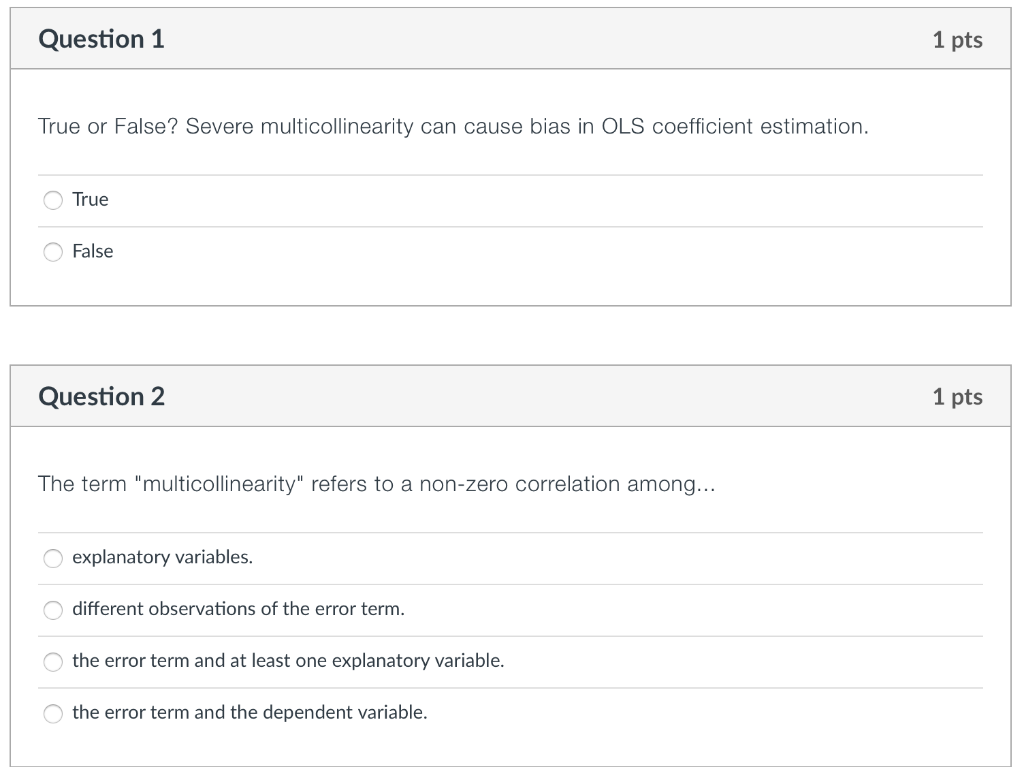Click the "True or False?" prompt in Question 1

(107, 127)
